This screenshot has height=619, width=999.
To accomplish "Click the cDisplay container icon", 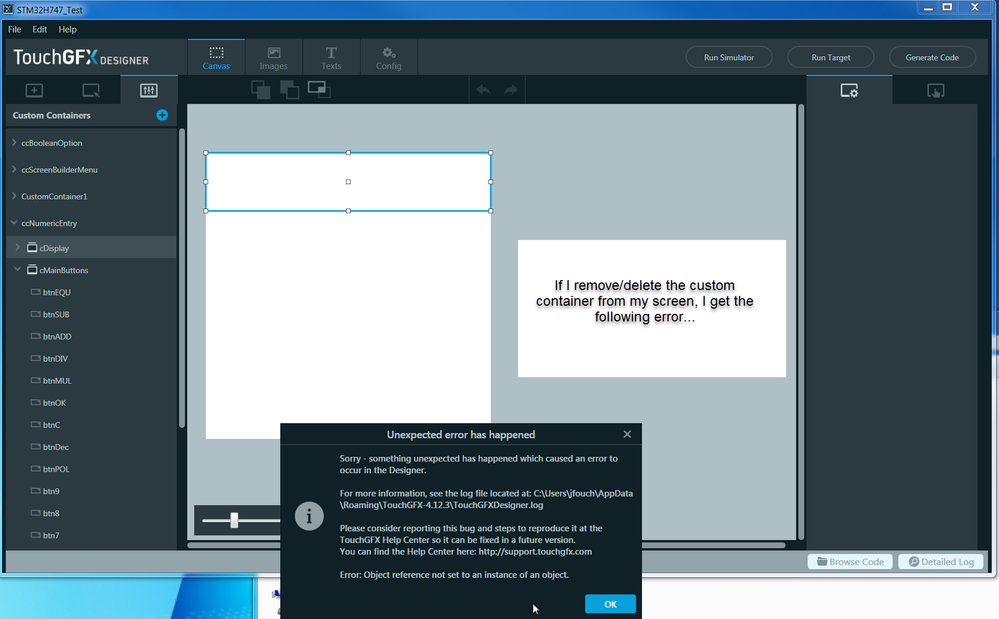I will click(32, 248).
